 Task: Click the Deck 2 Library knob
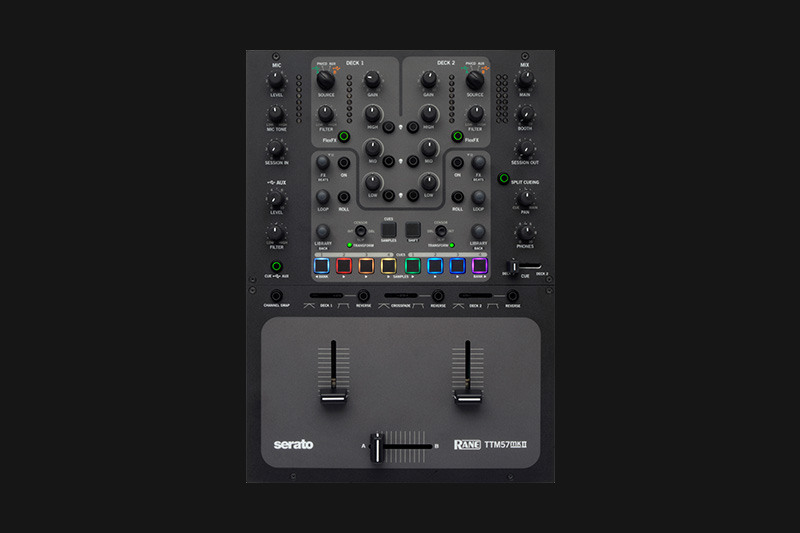pyautogui.click(x=478, y=231)
